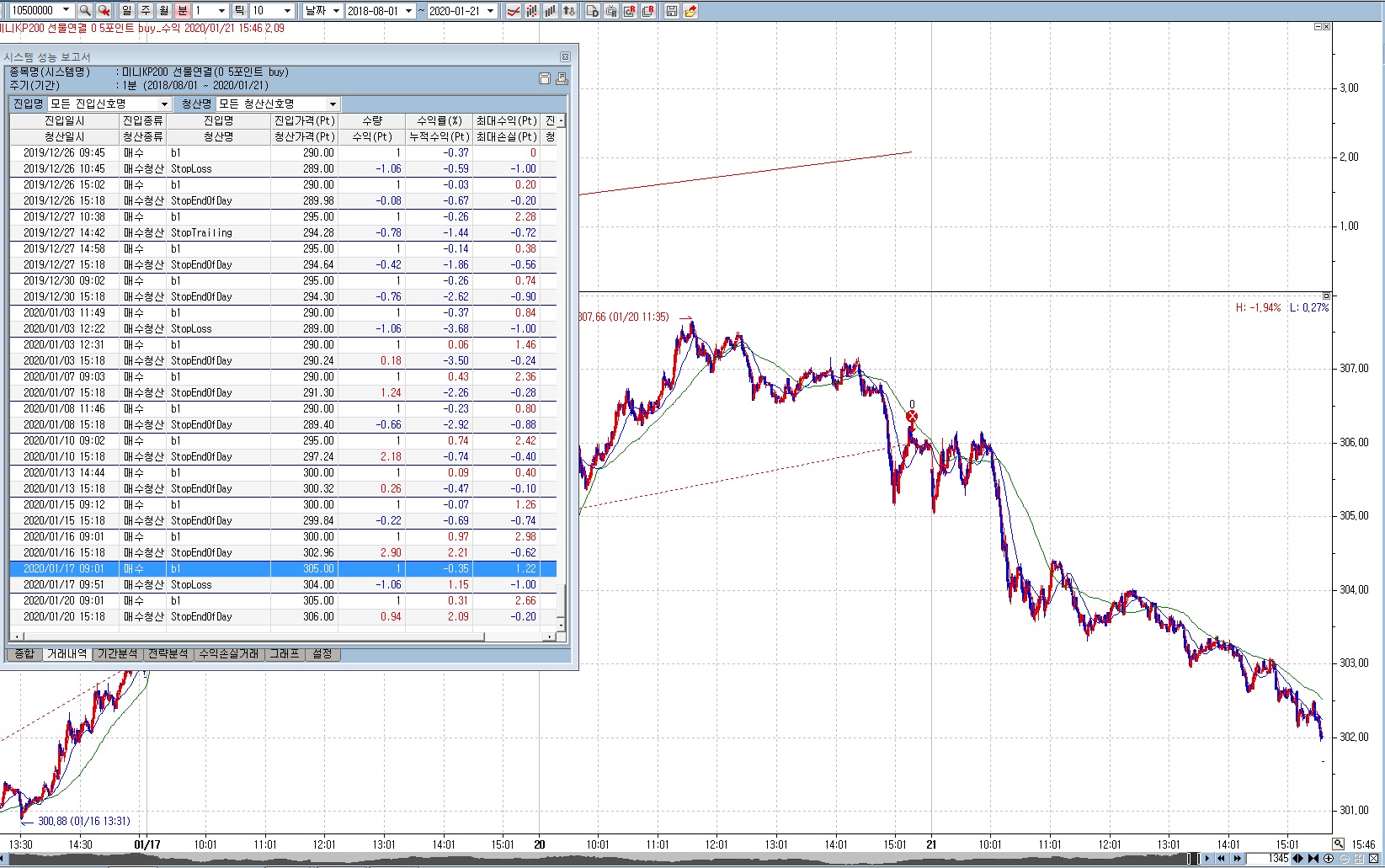Expand the start date 2018-08-01 picker

click(x=408, y=11)
